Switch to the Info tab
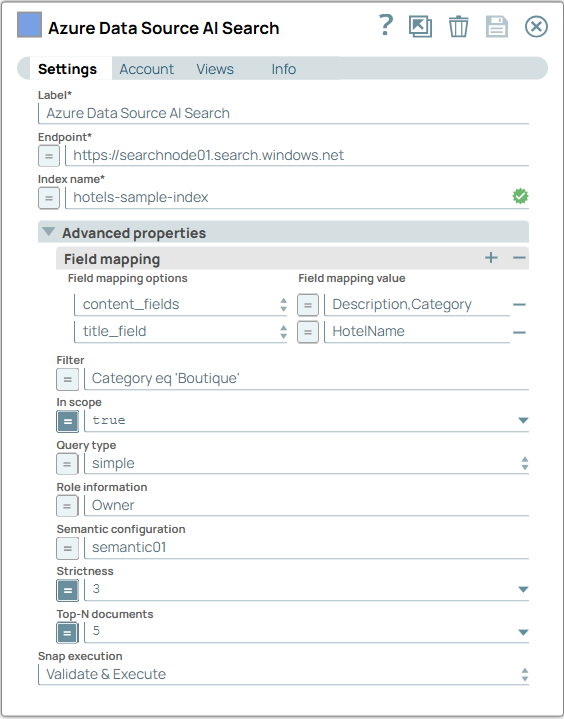 [x=283, y=69]
